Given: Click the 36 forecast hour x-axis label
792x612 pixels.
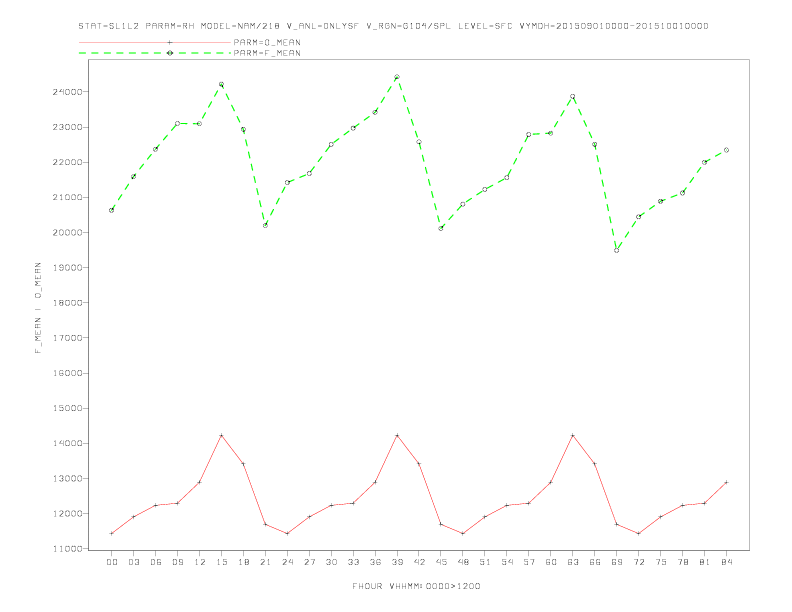Looking at the screenshot, I should (x=375, y=562).
